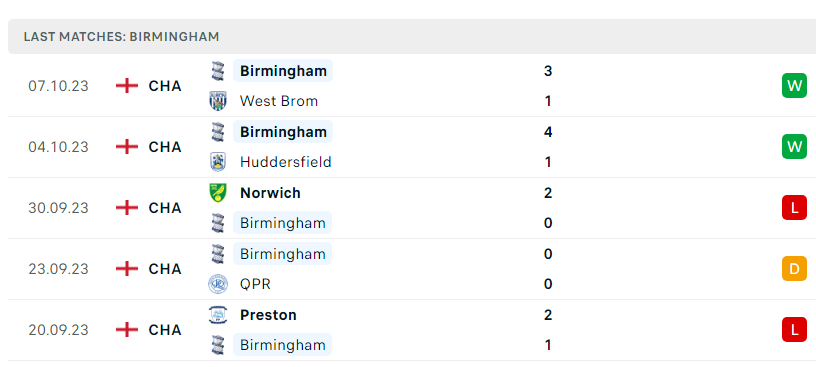The width and height of the screenshot is (816, 367).
Task: Click the QPR club crest
Action: click(x=218, y=284)
